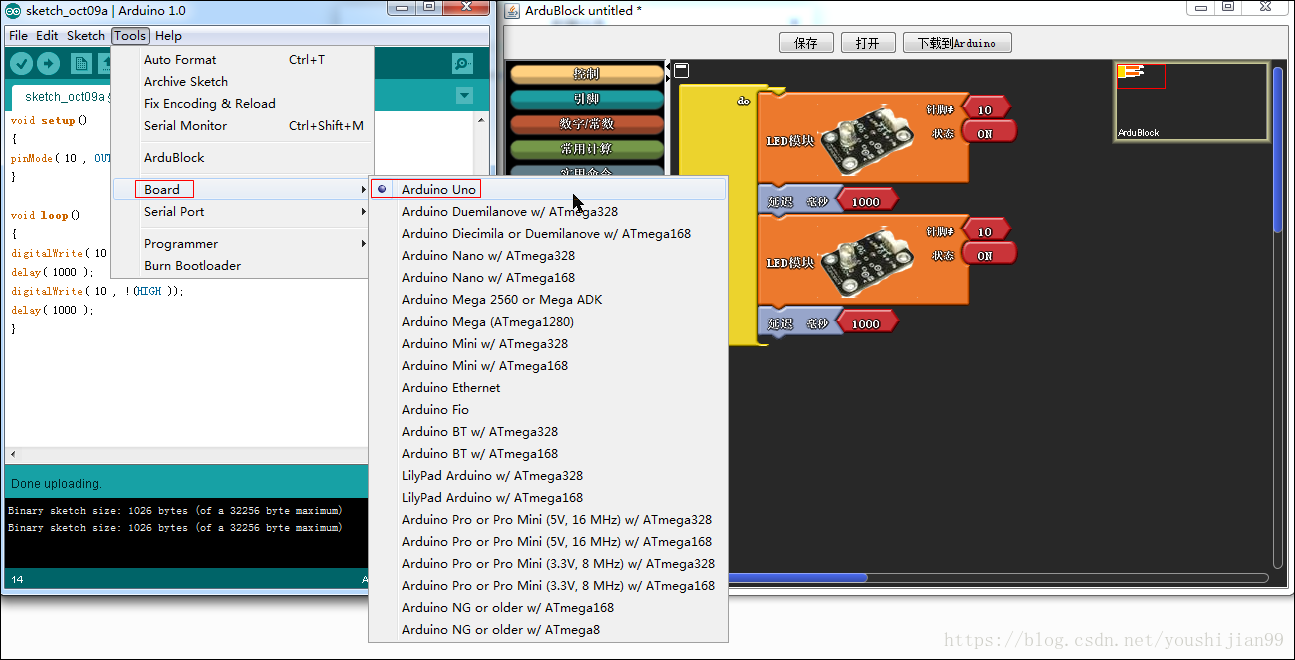Click the Java icon in ArduBlock title bar

pyautogui.click(x=512, y=10)
